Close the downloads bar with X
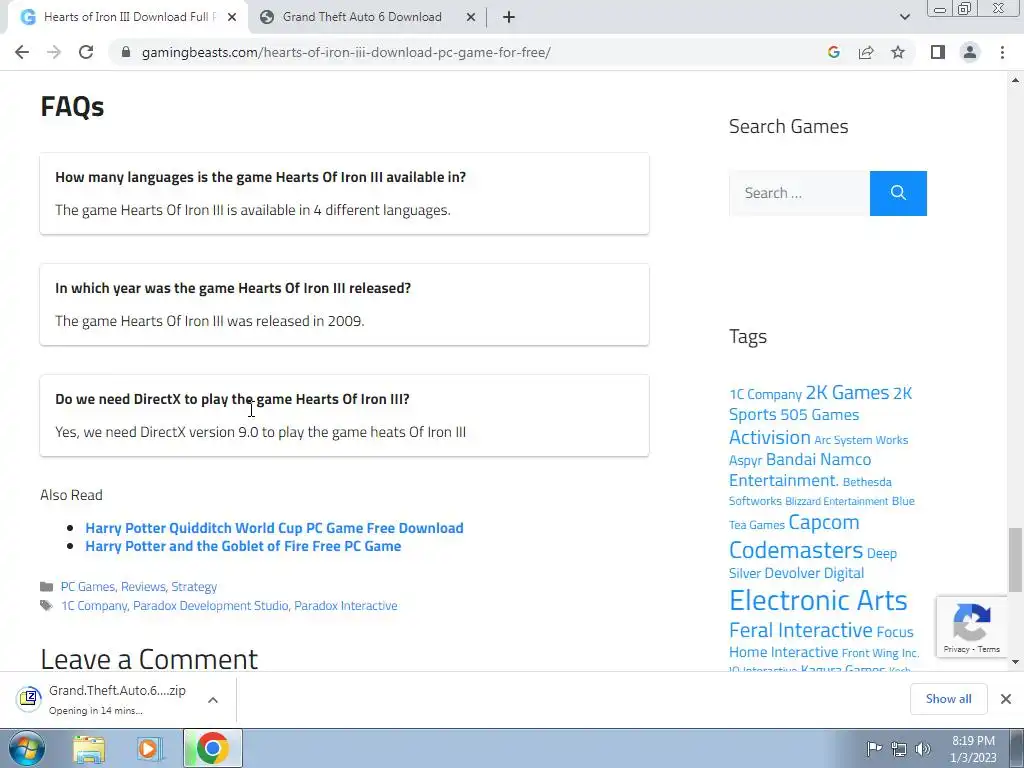The height and width of the screenshot is (768, 1024). pos(1006,699)
